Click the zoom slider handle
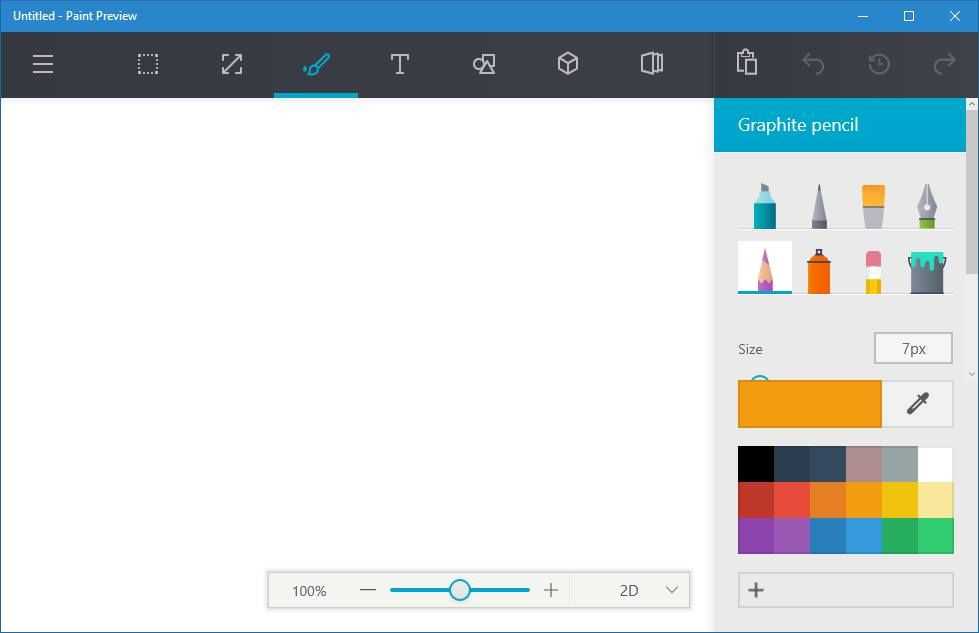This screenshot has width=979, height=633. coord(460,590)
